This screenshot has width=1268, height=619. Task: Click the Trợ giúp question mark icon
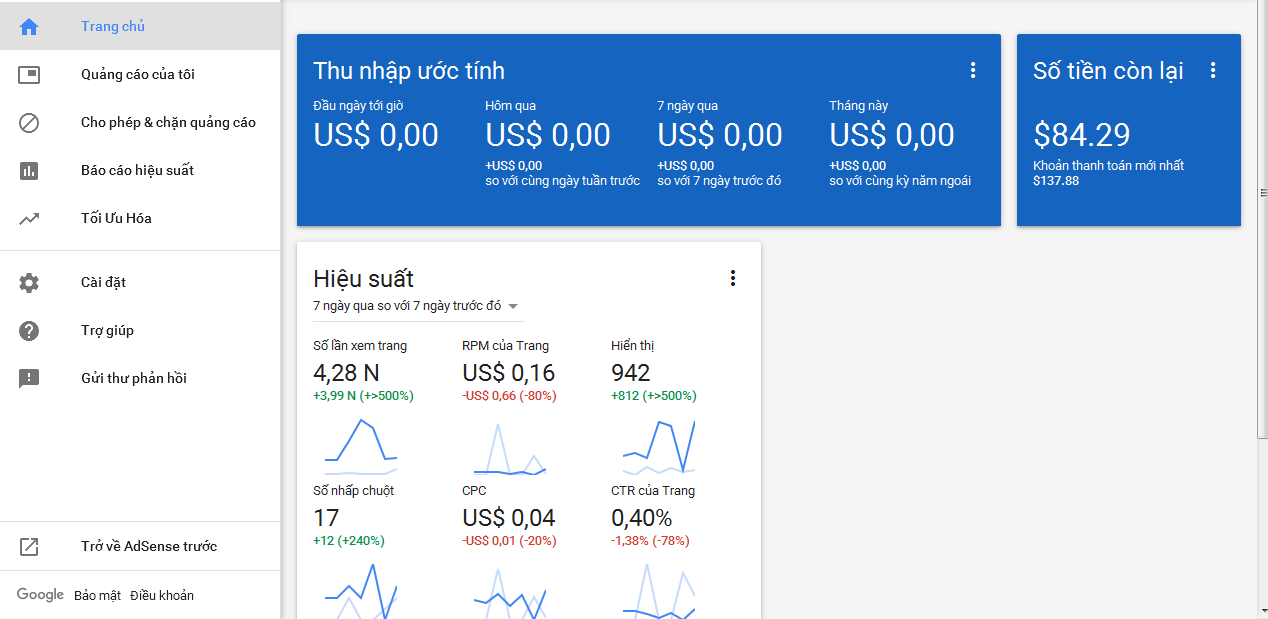coord(29,331)
